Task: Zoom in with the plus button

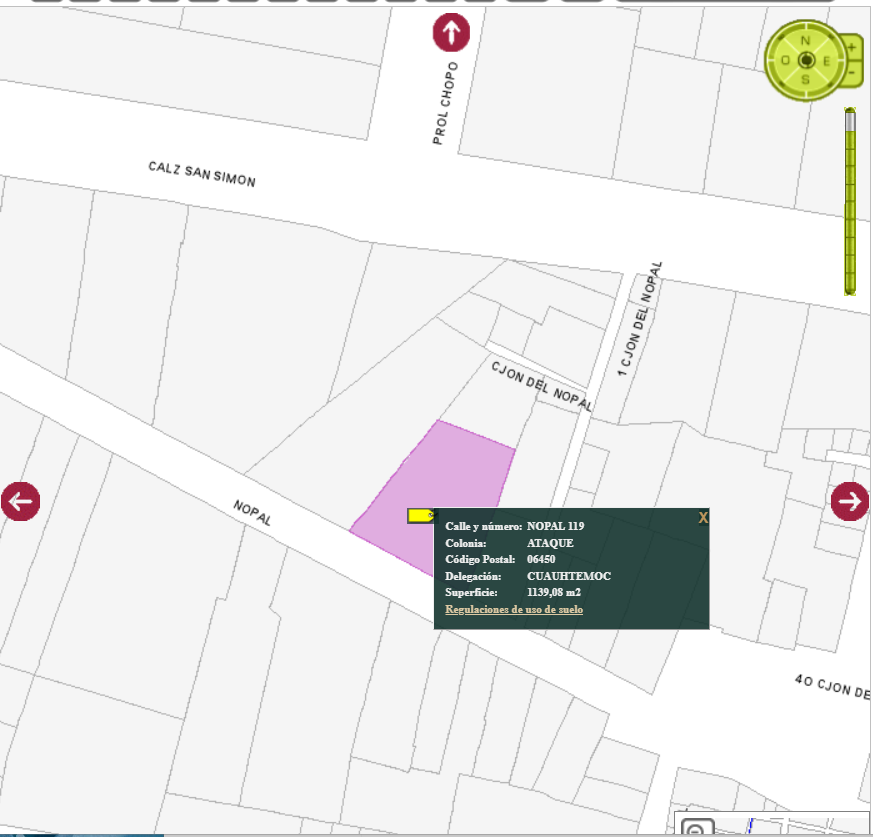Action: click(x=851, y=47)
